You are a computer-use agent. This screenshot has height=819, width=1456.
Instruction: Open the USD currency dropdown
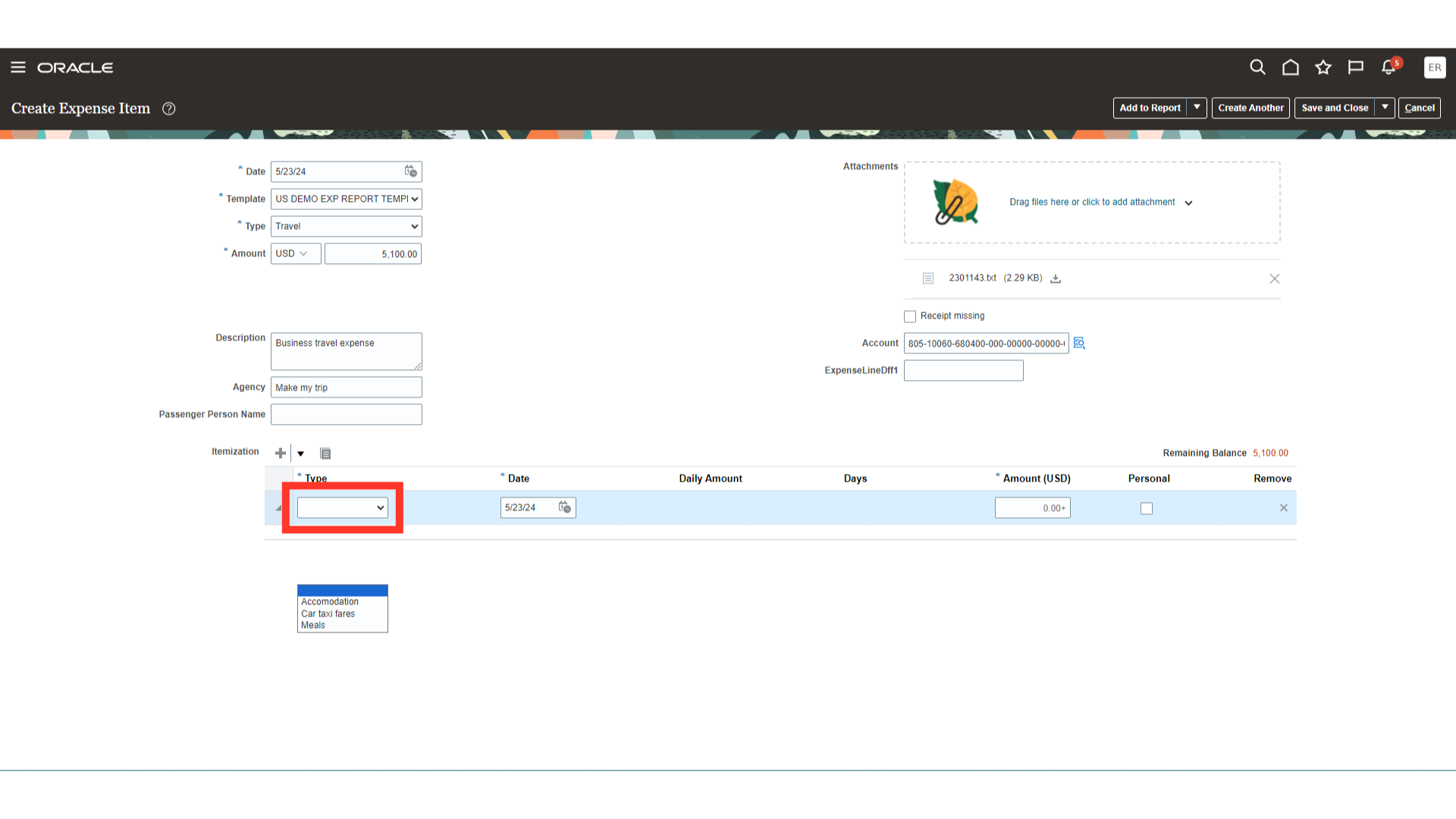pyautogui.click(x=296, y=253)
